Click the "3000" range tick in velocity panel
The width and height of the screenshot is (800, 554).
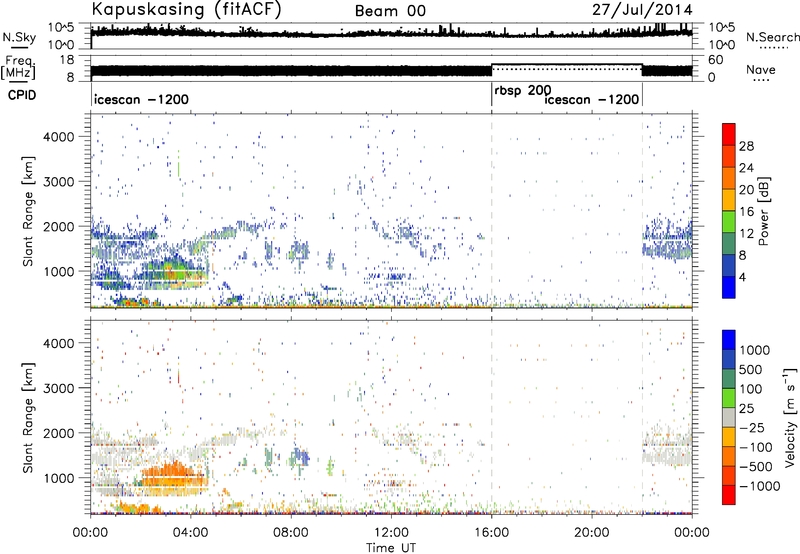[x=59, y=388]
